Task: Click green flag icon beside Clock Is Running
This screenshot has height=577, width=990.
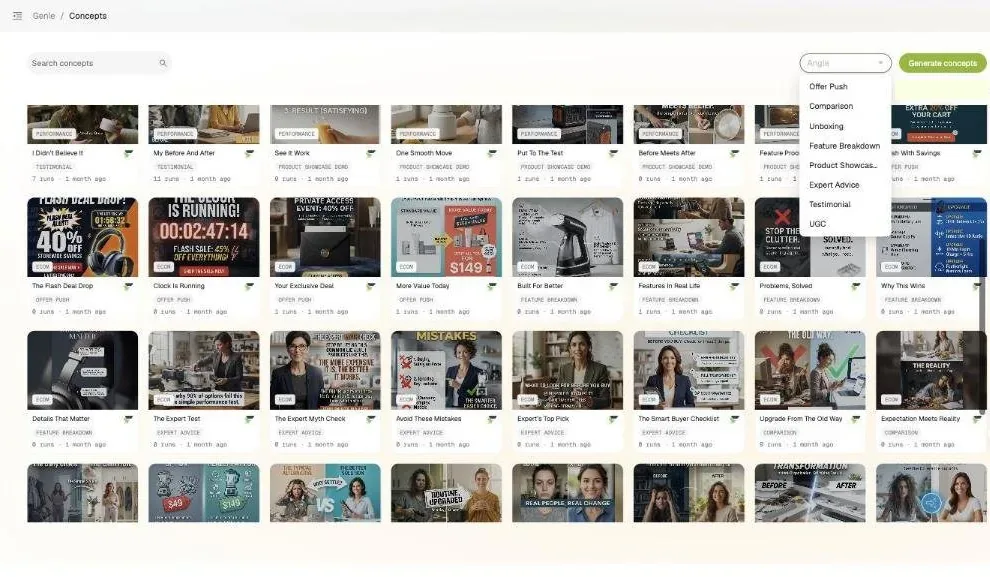Action: 249,287
